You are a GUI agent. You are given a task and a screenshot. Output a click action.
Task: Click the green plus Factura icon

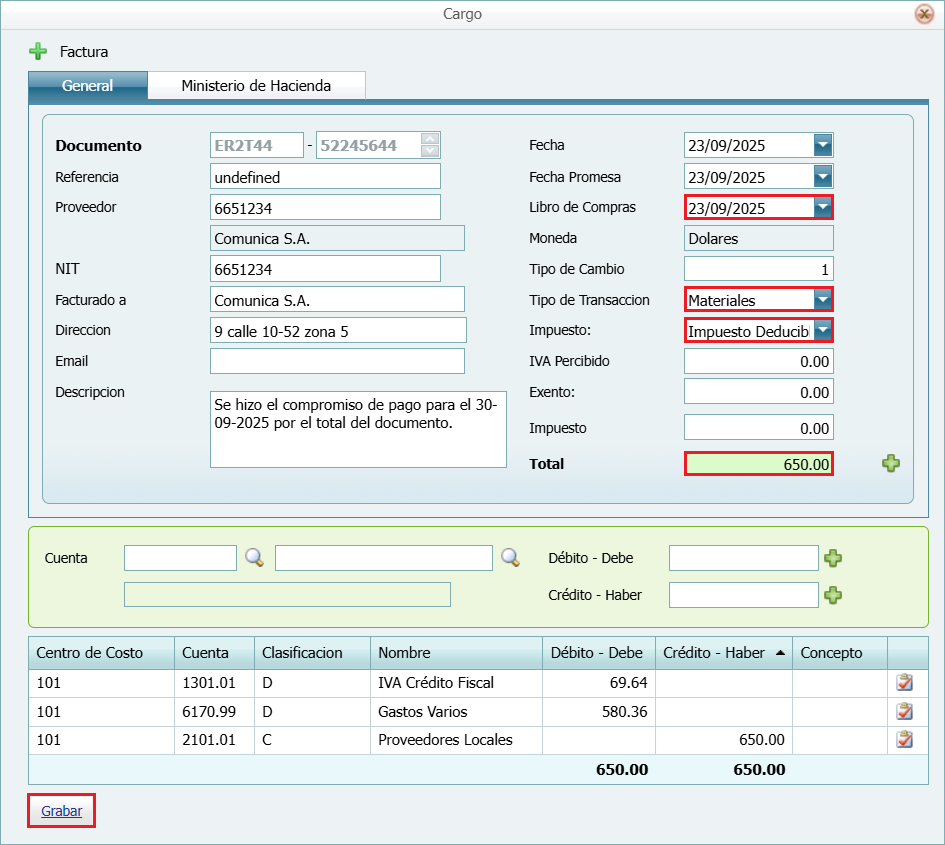pos(38,51)
